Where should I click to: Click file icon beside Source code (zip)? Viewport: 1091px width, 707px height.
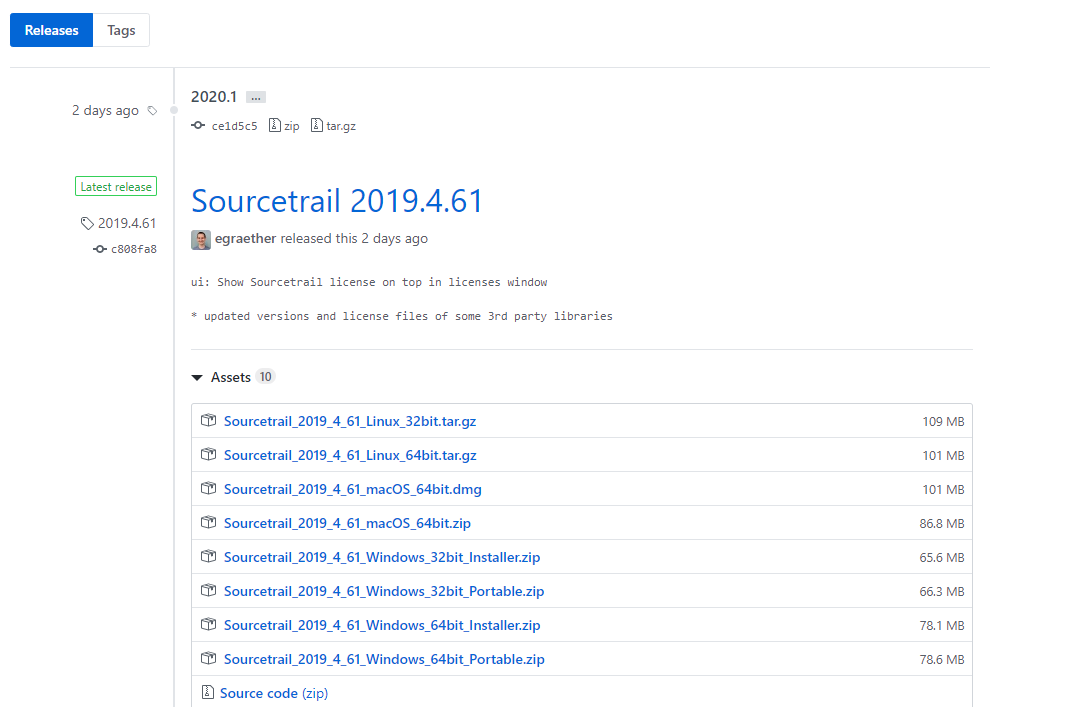[207, 692]
